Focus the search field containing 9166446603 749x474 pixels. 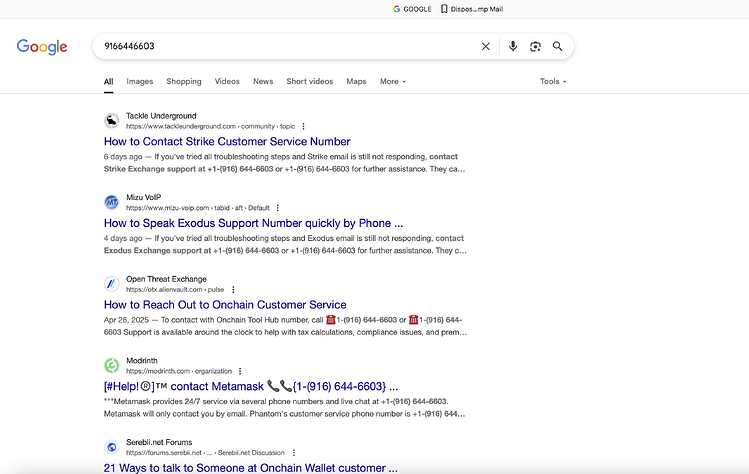point(287,46)
